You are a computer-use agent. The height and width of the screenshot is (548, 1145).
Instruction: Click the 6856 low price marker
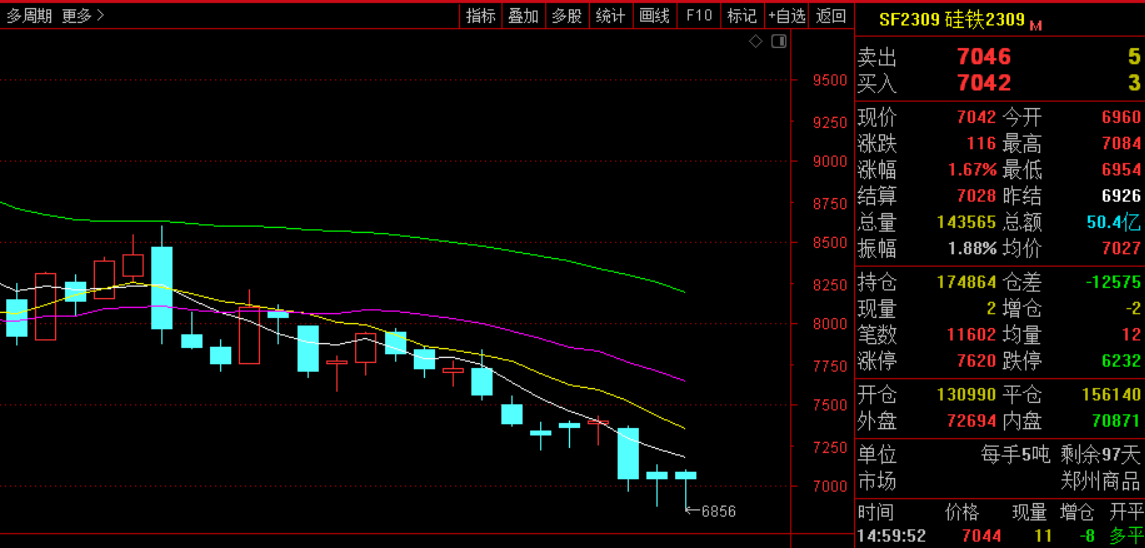(x=717, y=511)
